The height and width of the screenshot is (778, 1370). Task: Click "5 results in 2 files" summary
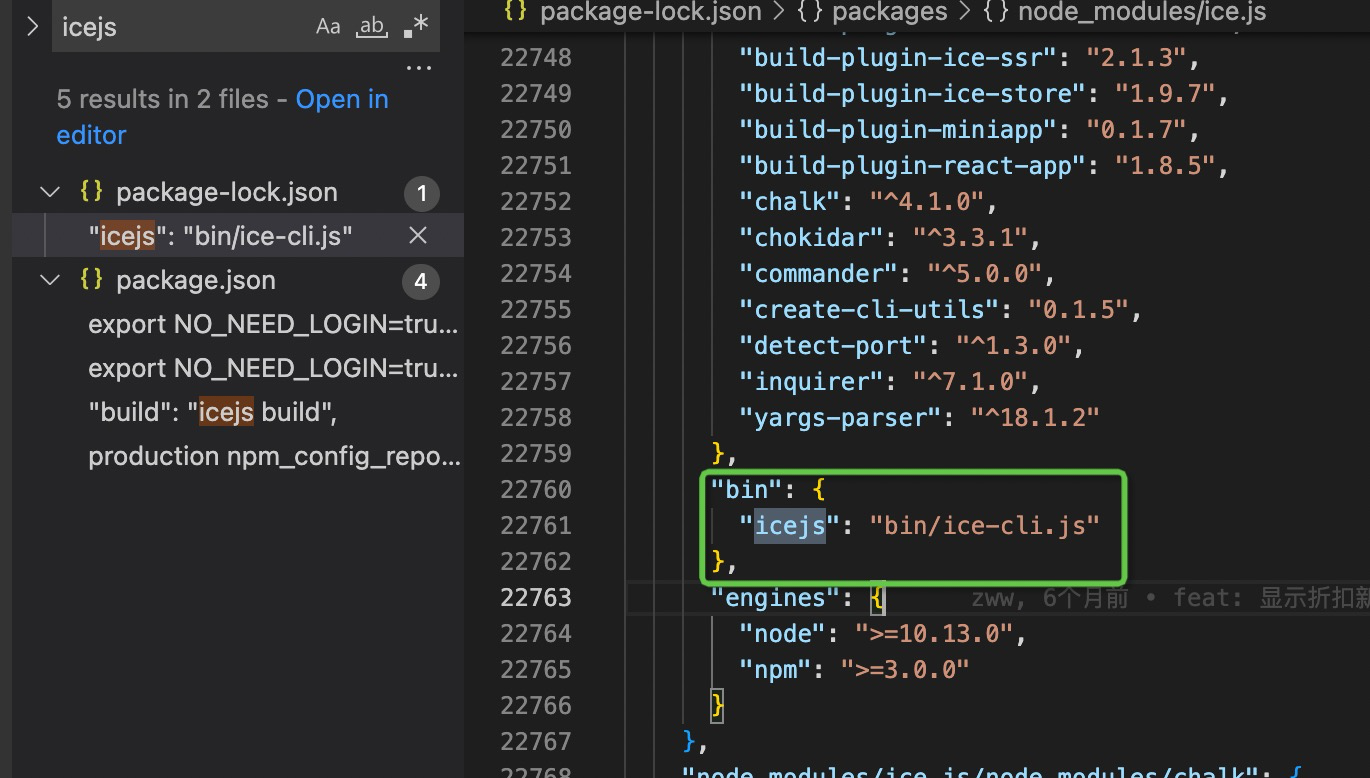162,99
